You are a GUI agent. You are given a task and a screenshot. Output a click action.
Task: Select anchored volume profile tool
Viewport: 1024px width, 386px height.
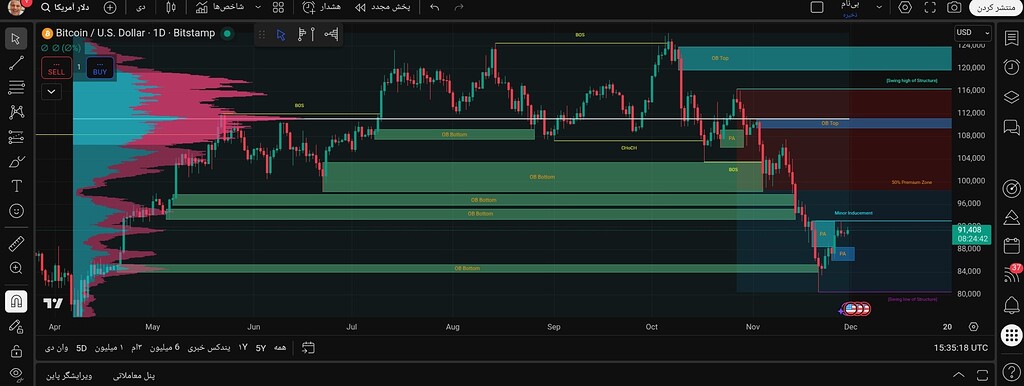(331, 35)
